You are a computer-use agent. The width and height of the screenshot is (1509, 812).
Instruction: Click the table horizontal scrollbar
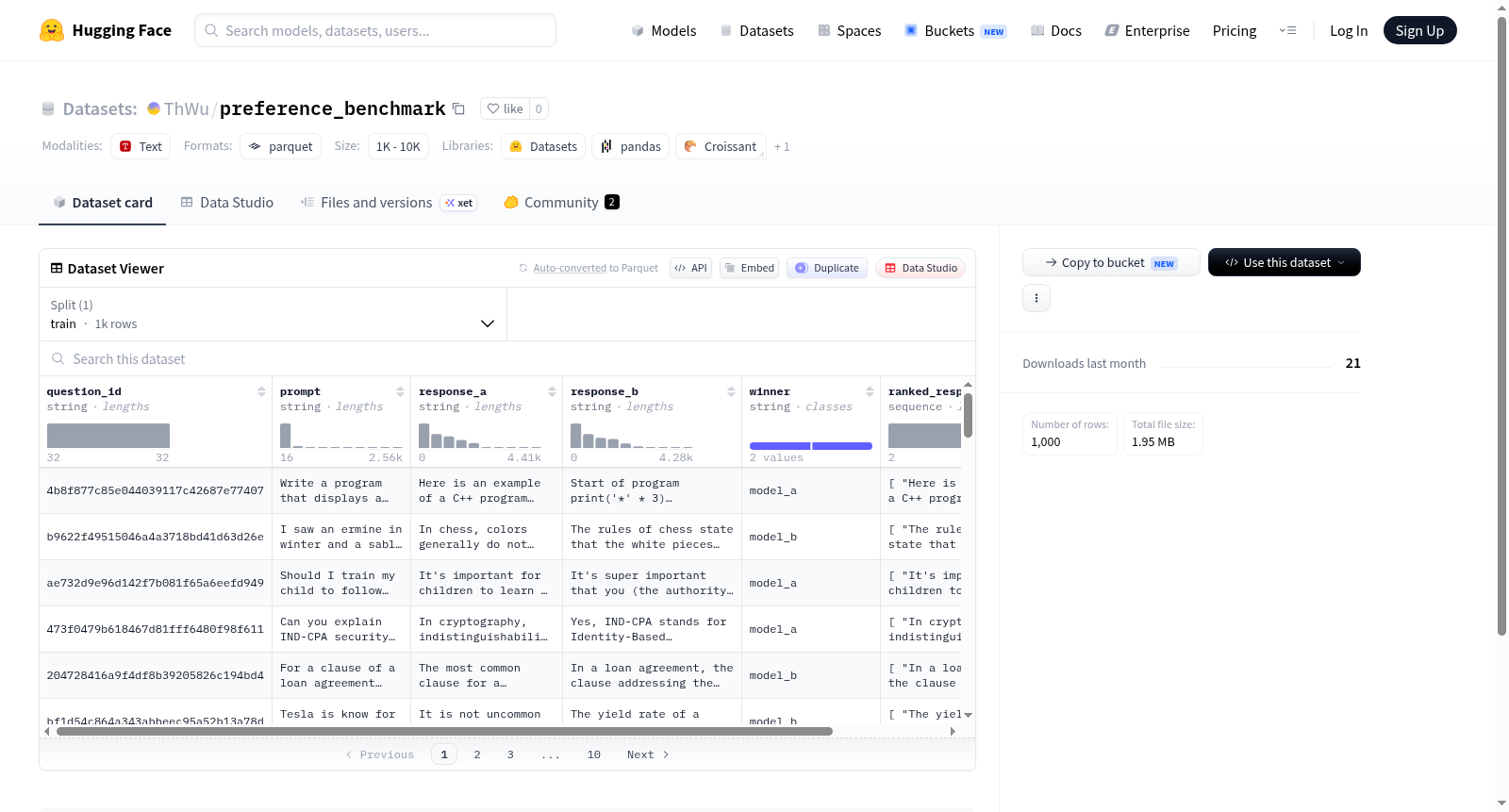(x=444, y=731)
